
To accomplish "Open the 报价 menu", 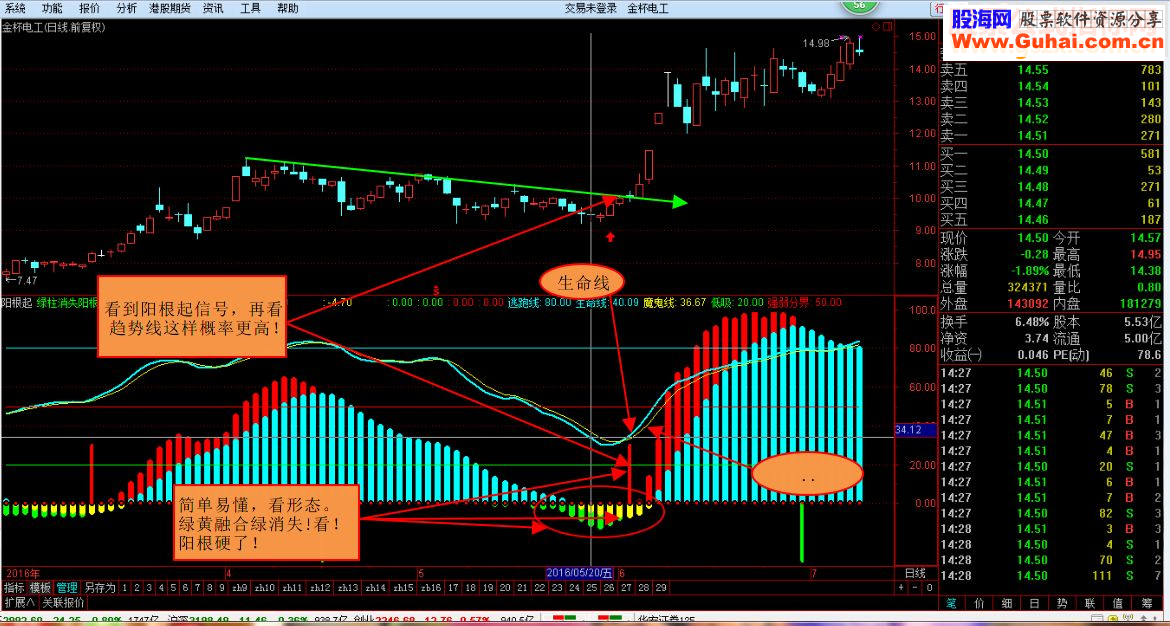I will pyautogui.click(x=90, y=8).
